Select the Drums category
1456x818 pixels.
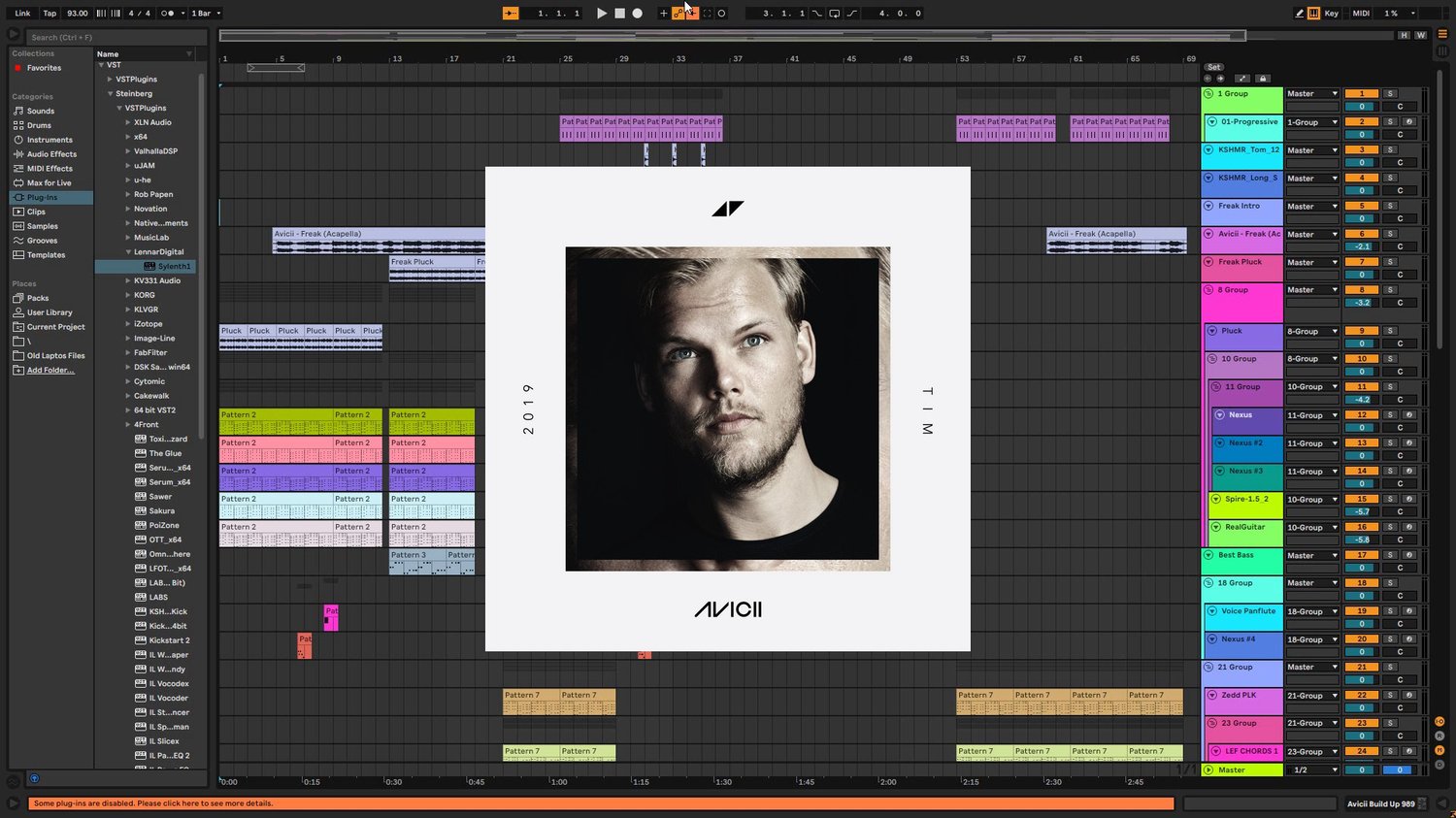point(39,126)
